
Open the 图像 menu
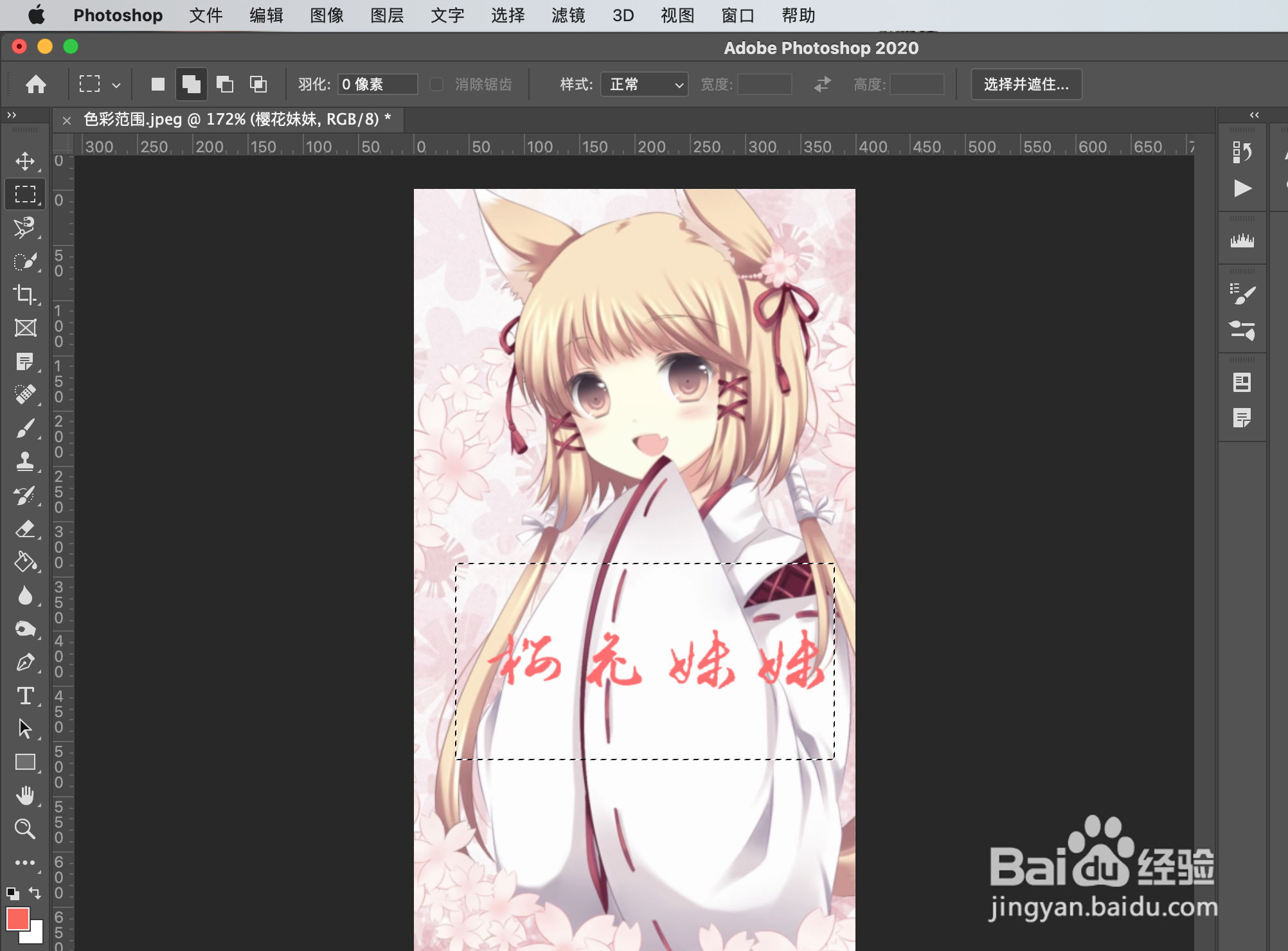coord(326,15)
